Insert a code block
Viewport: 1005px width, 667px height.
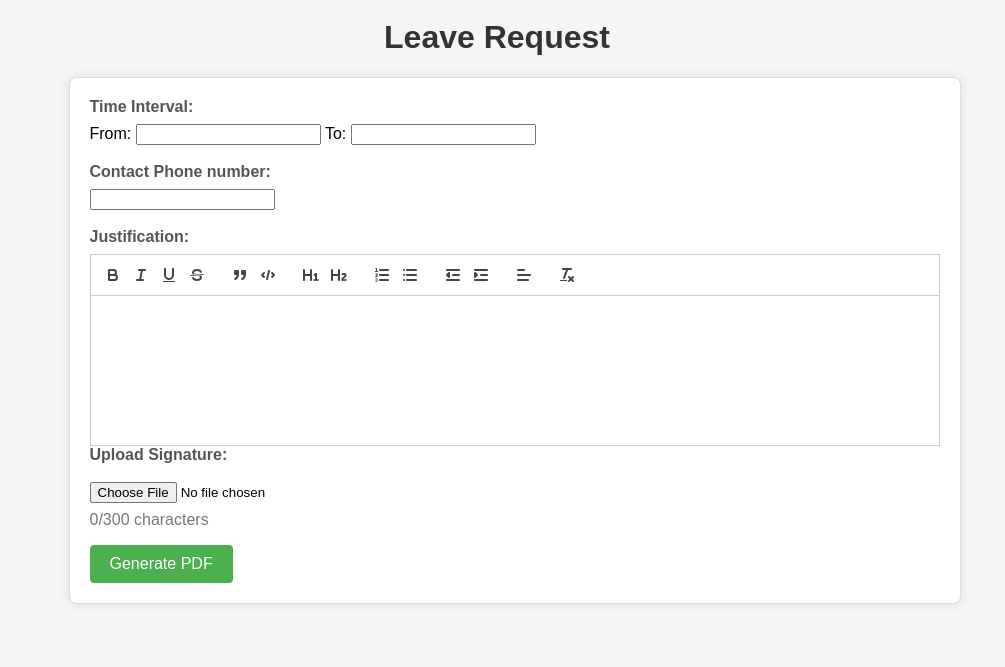coord(268,275)
